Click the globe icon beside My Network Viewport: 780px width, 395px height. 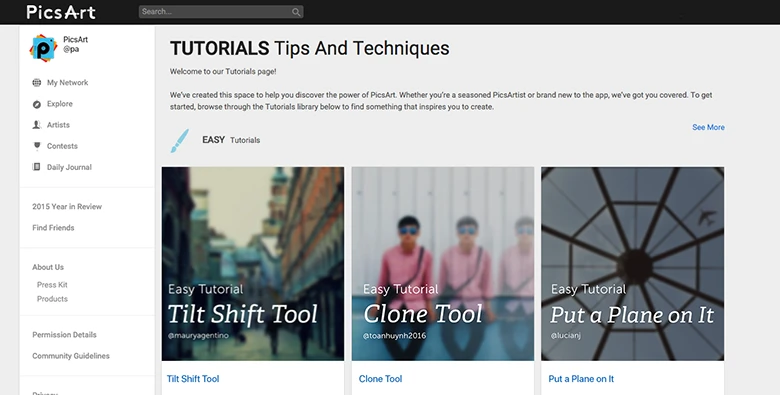pos(37,83)
